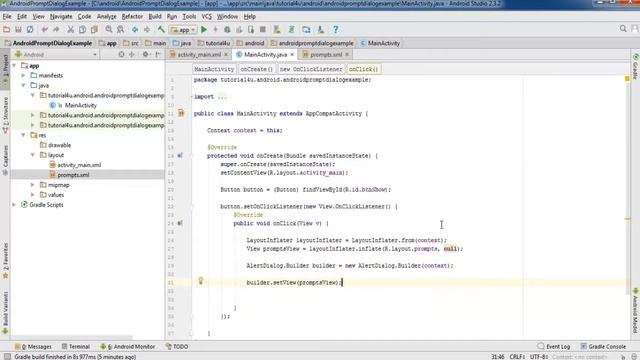Open the SDK Manager toolbar icon

coord(321,29)
